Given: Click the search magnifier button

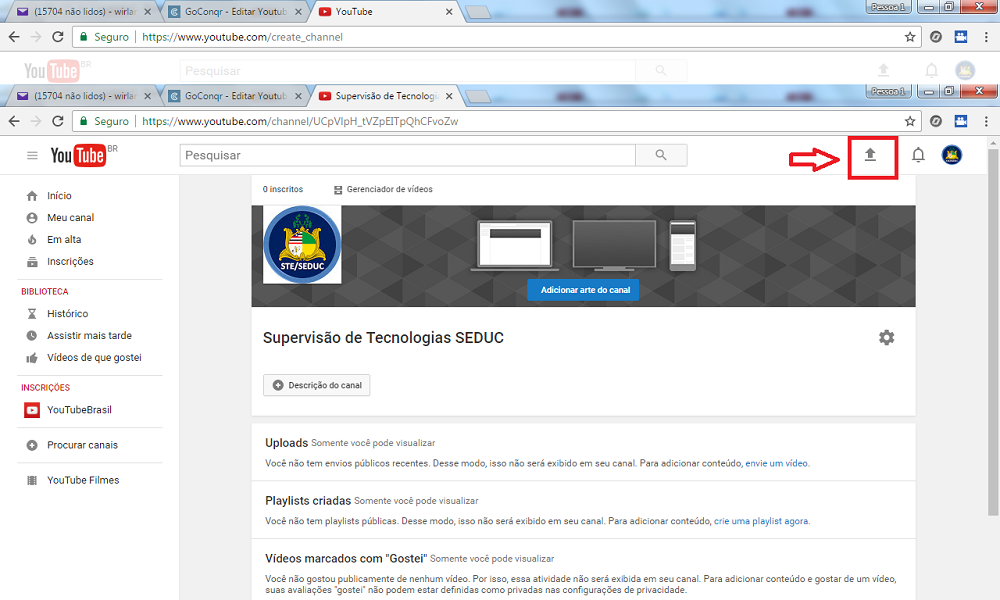Looking at the screenshot, I should click(661, 155).
